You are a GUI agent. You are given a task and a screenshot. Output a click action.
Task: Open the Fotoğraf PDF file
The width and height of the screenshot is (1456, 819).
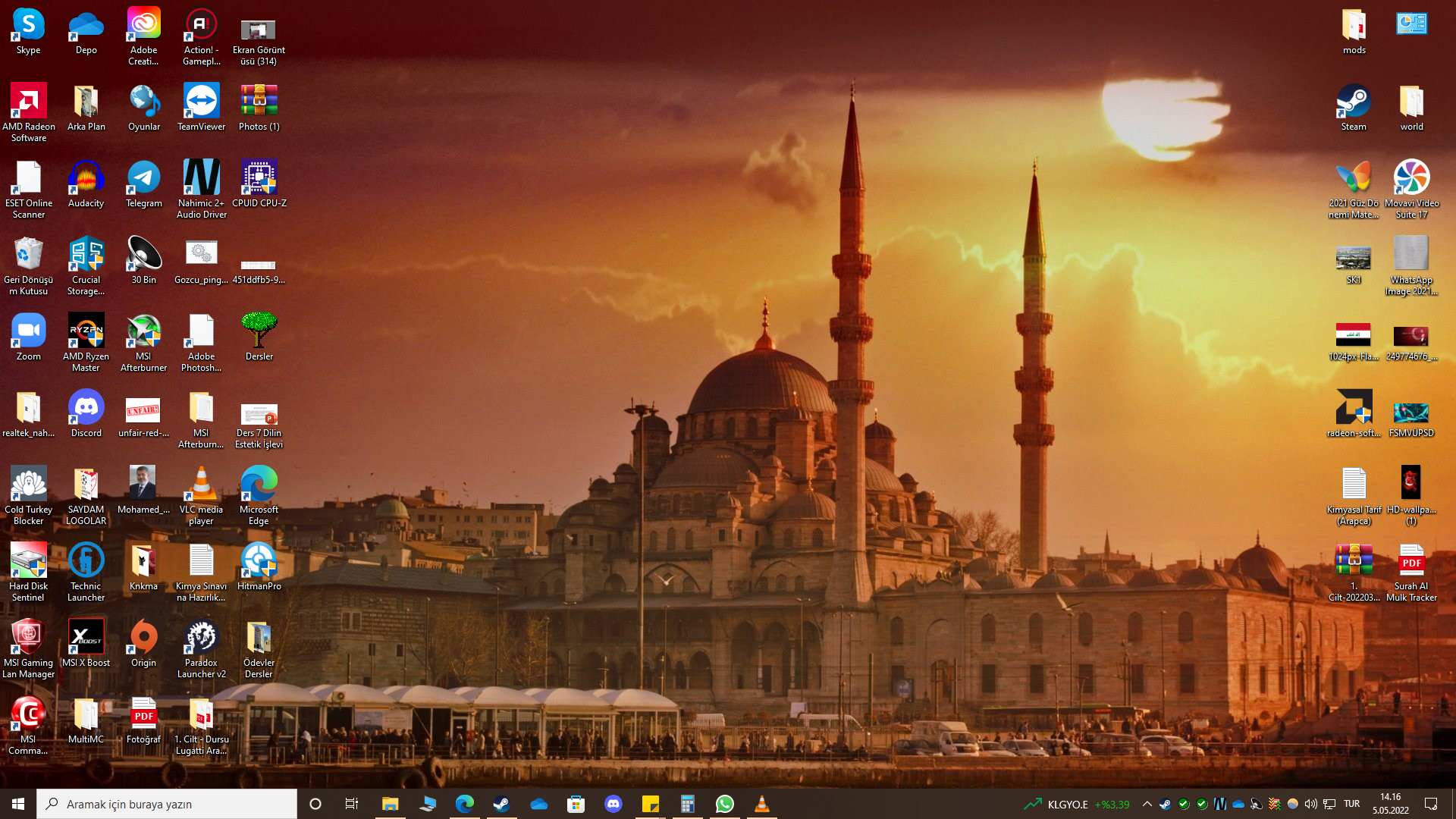tap(143, 721)
